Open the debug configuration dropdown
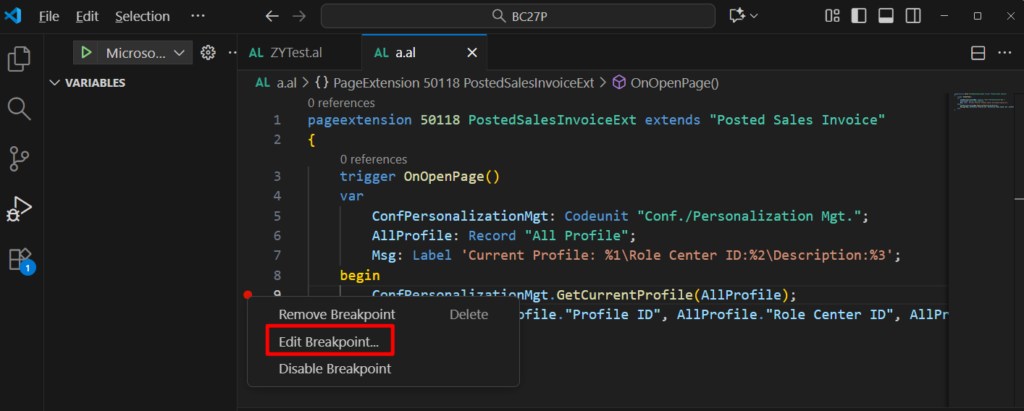The image size is (1024, 411). pyautogui.click(x=180, y=53)
